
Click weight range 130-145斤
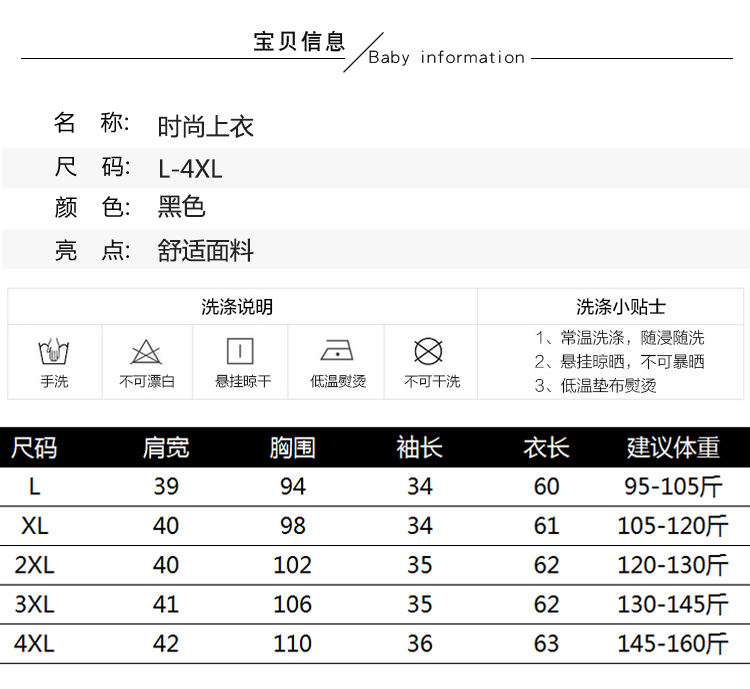click(x=673, y=605)
